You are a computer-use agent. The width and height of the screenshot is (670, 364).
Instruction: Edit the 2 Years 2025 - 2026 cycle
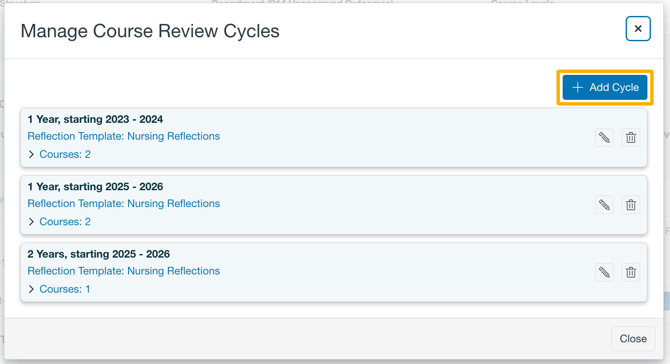pos(604,273)
